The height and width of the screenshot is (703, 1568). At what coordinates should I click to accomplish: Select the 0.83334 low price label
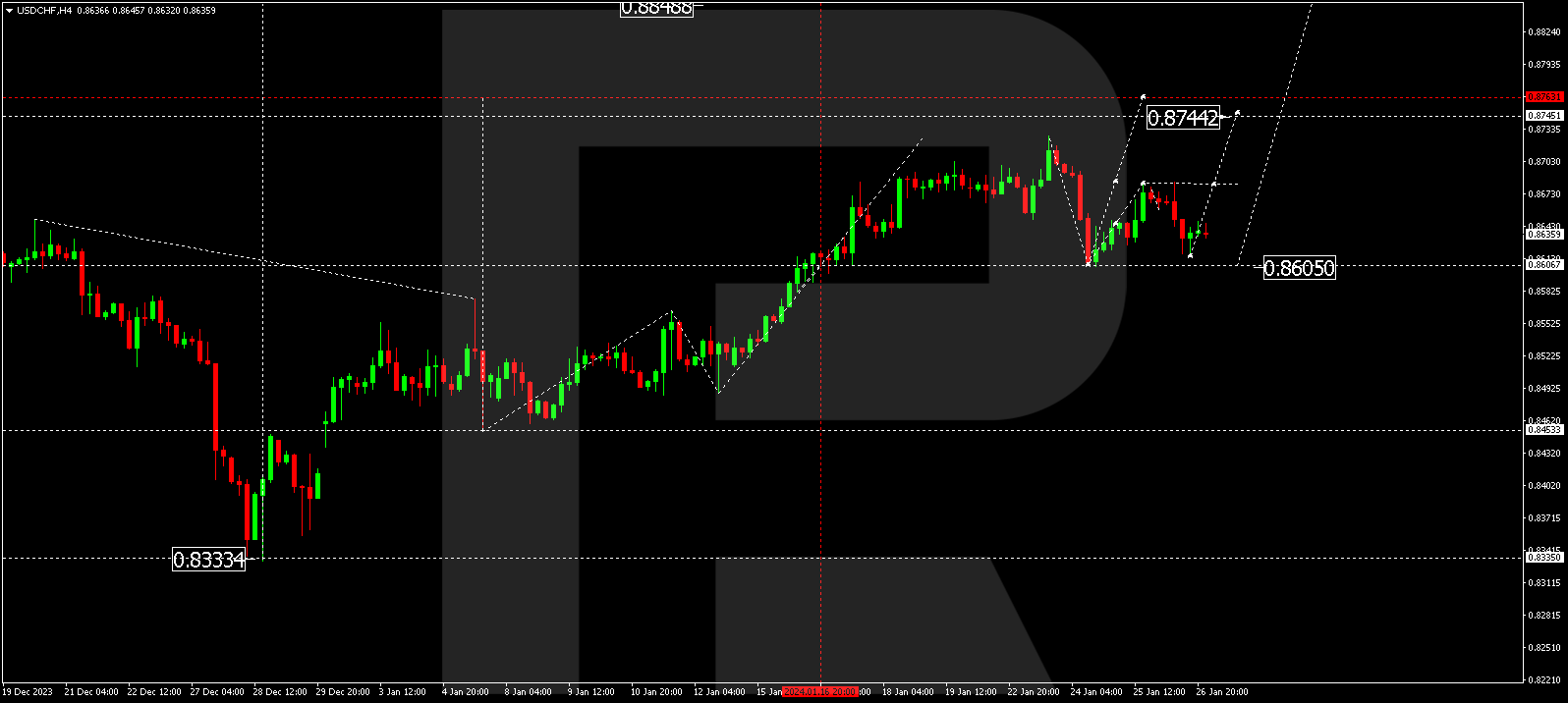point(208,560)
